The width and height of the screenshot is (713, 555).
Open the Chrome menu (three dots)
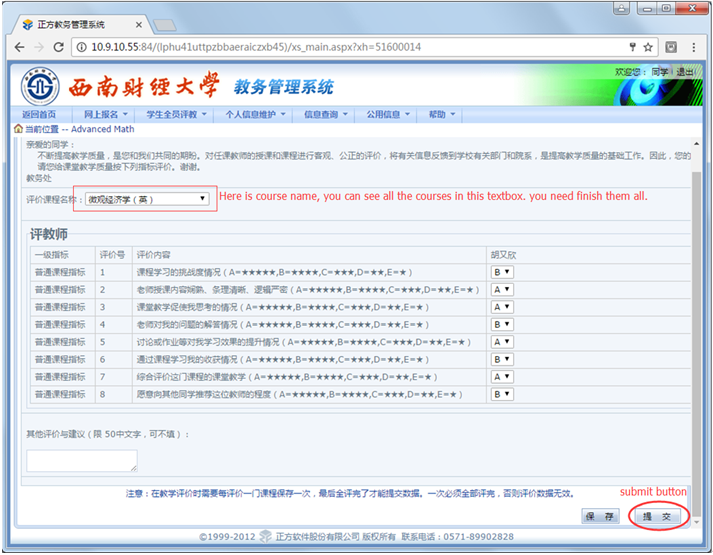point(694,47)
